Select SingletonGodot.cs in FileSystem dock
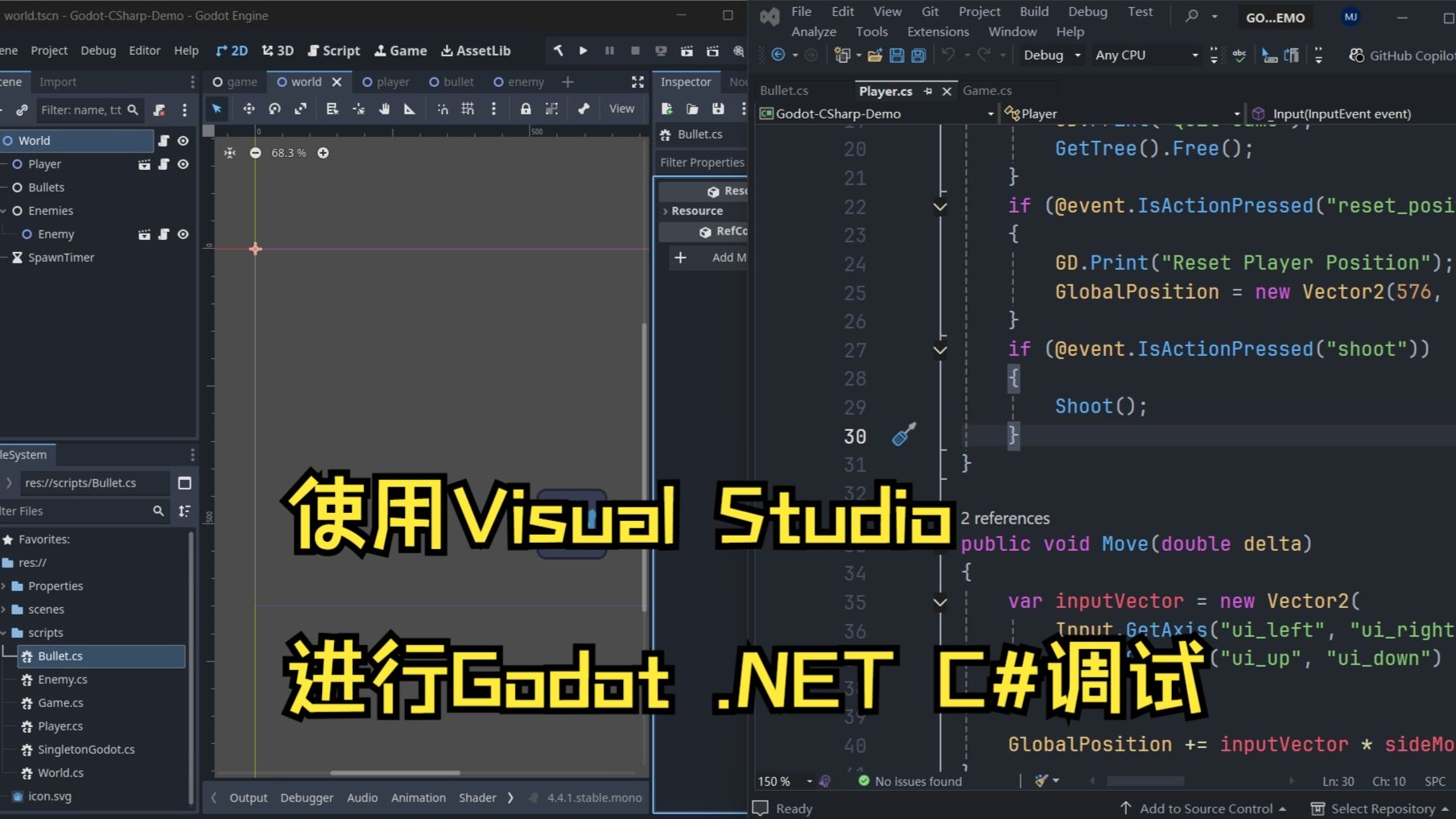 (x=86, y=750)
